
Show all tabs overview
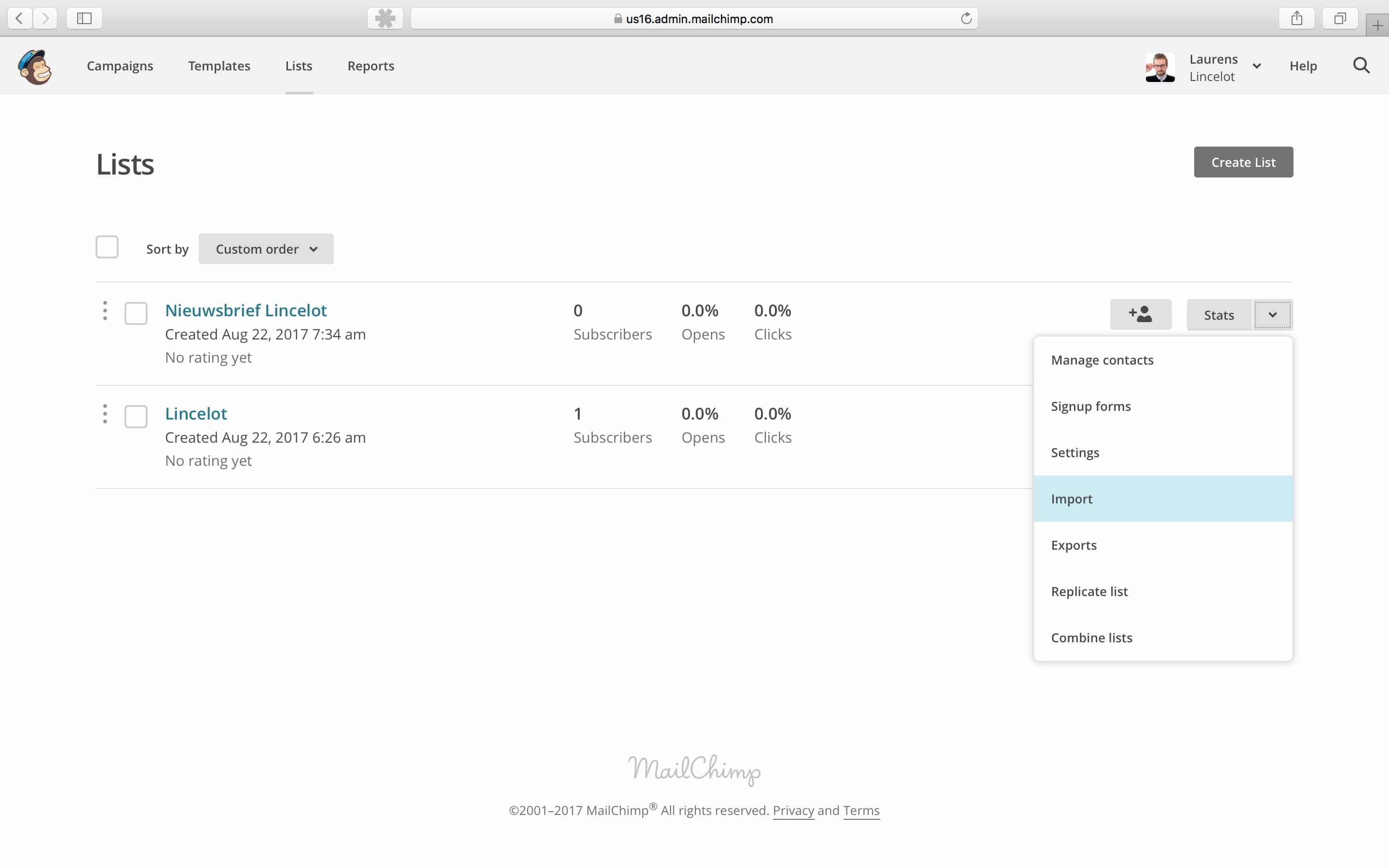(1340, 18)
